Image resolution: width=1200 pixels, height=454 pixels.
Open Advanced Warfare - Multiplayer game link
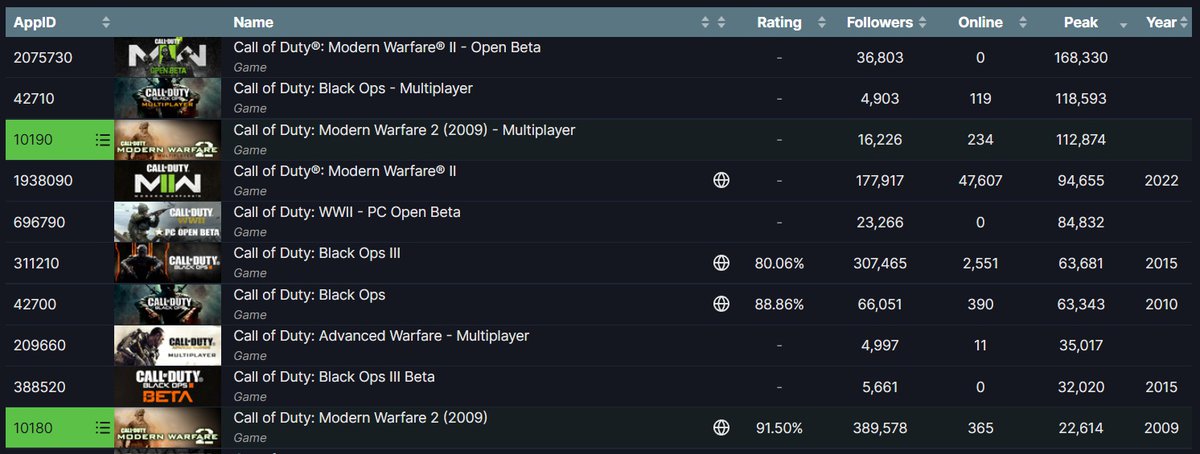(x=381, y=336)
